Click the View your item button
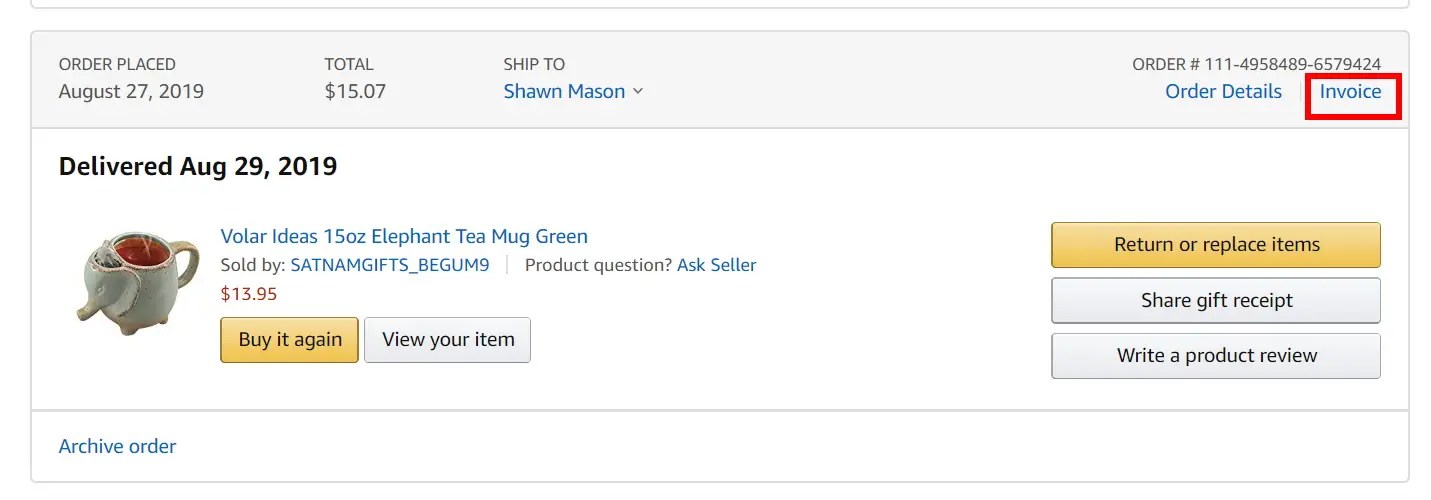Image resolution: width=1431 pixels, height=500 pixels. 447,340
